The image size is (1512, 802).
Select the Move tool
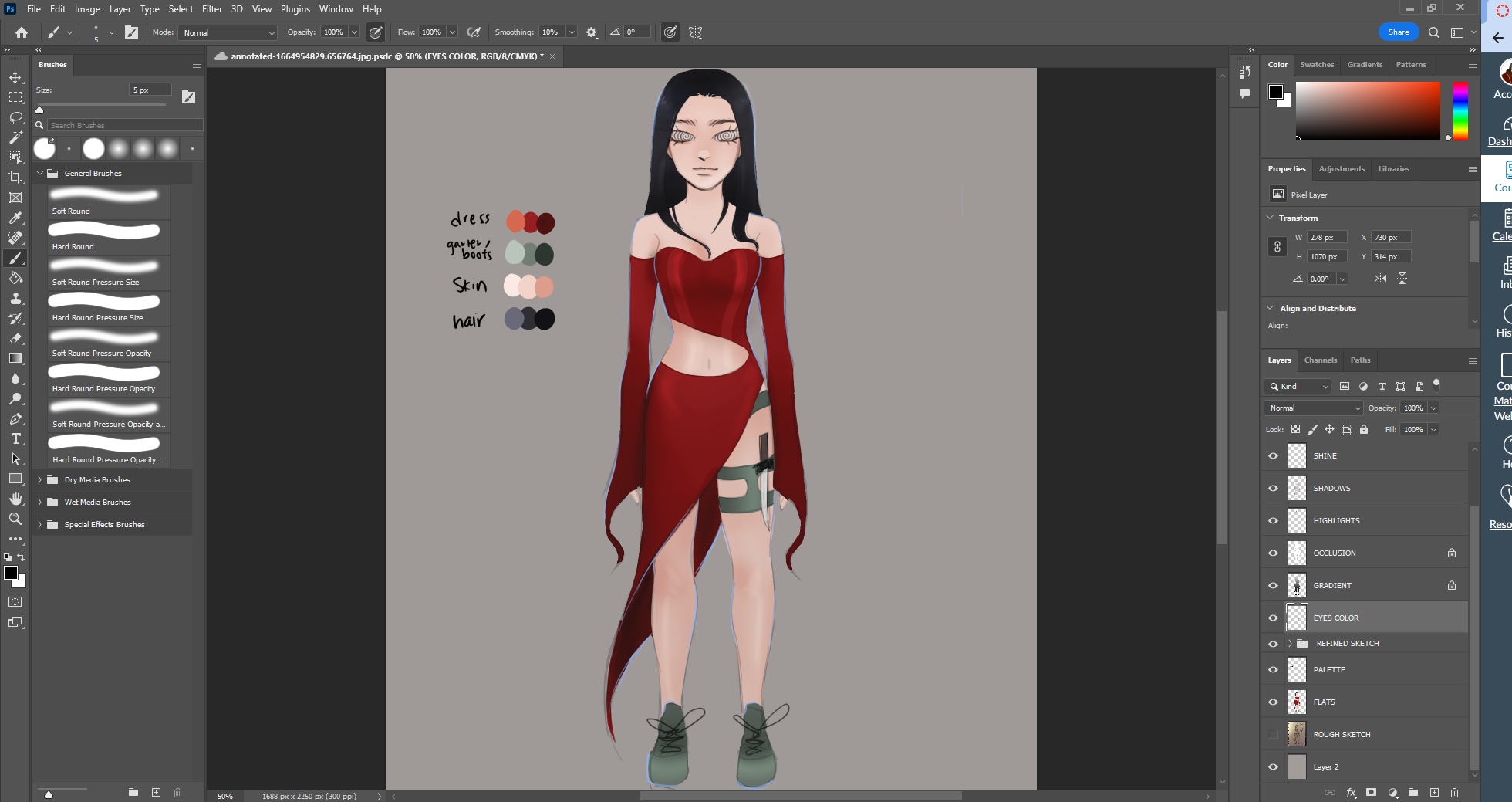tap(15, 77)
